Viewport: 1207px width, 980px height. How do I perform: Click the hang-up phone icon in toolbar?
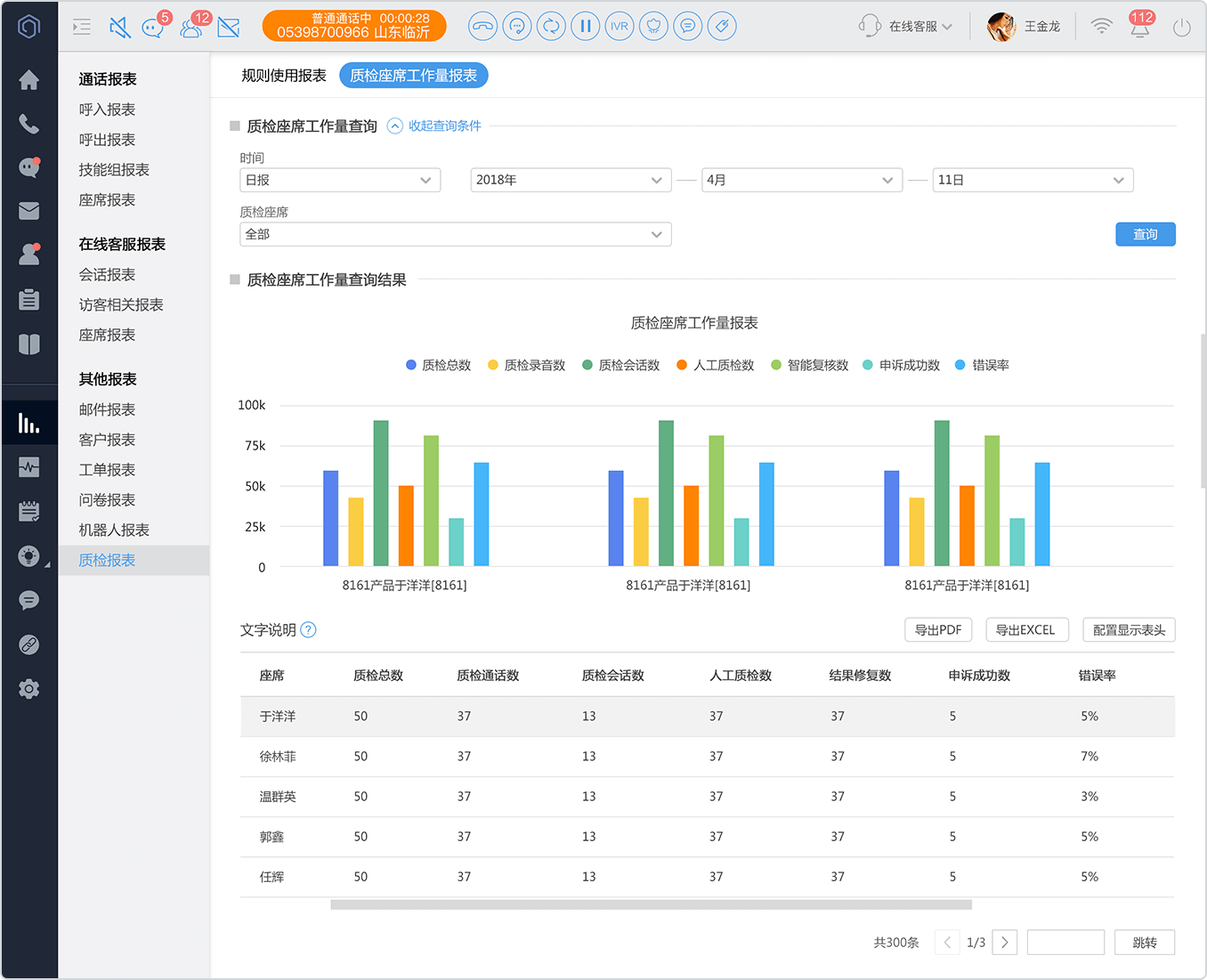(482, 26)
